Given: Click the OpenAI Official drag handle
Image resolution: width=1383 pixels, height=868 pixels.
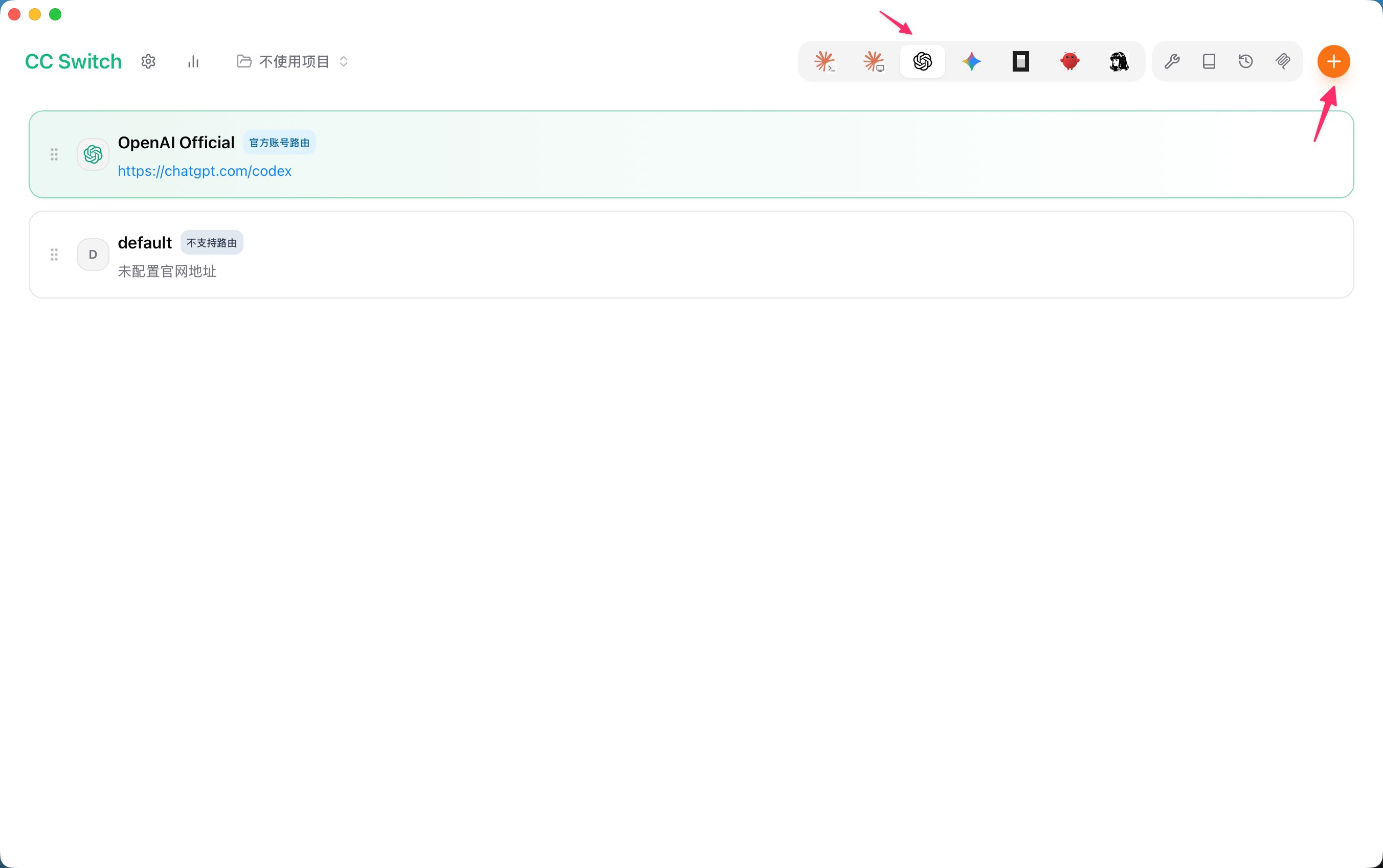Looking at the screenshot, I should 54,154.
